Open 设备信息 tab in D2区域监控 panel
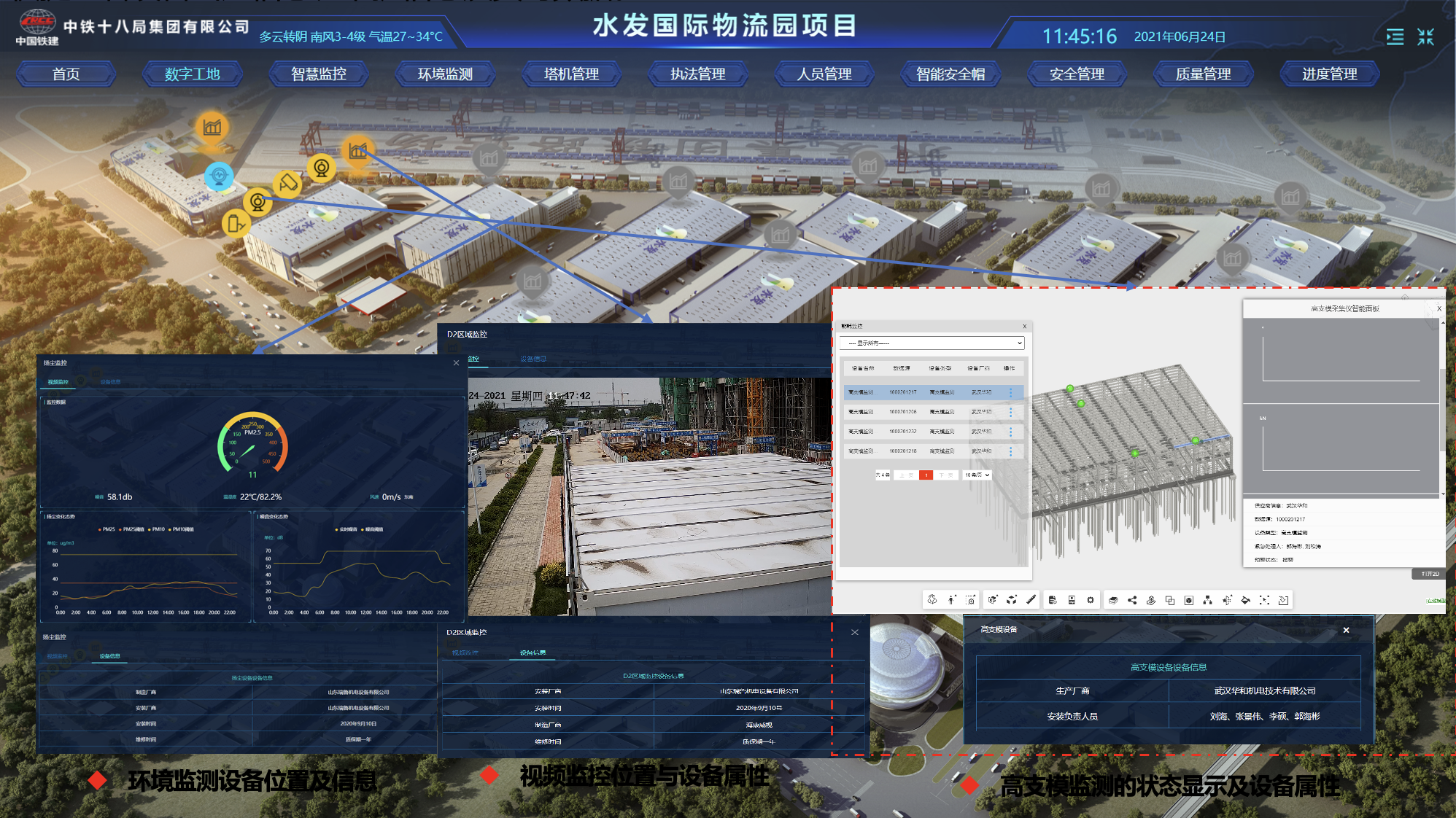1456x818 pixels. (x=533, y=359)
